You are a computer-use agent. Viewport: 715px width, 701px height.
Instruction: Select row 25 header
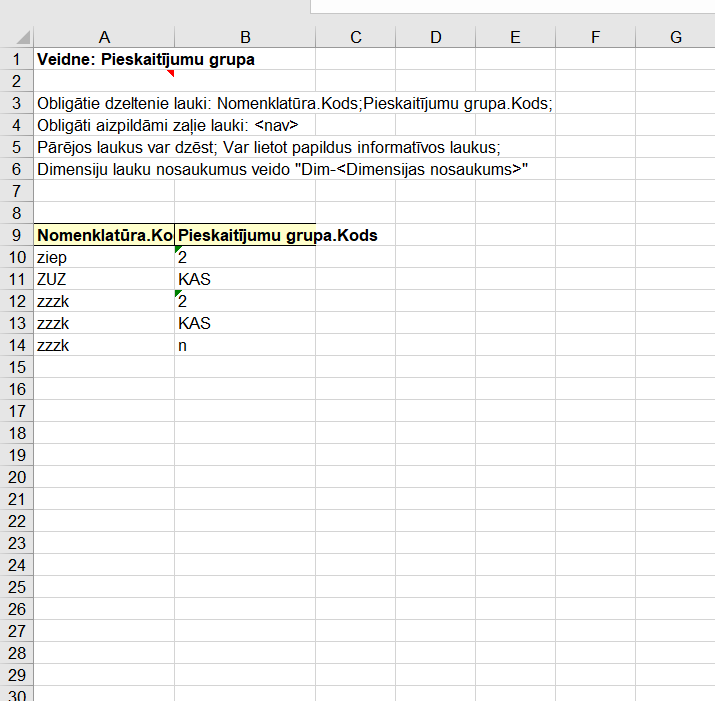click(16, 587)
